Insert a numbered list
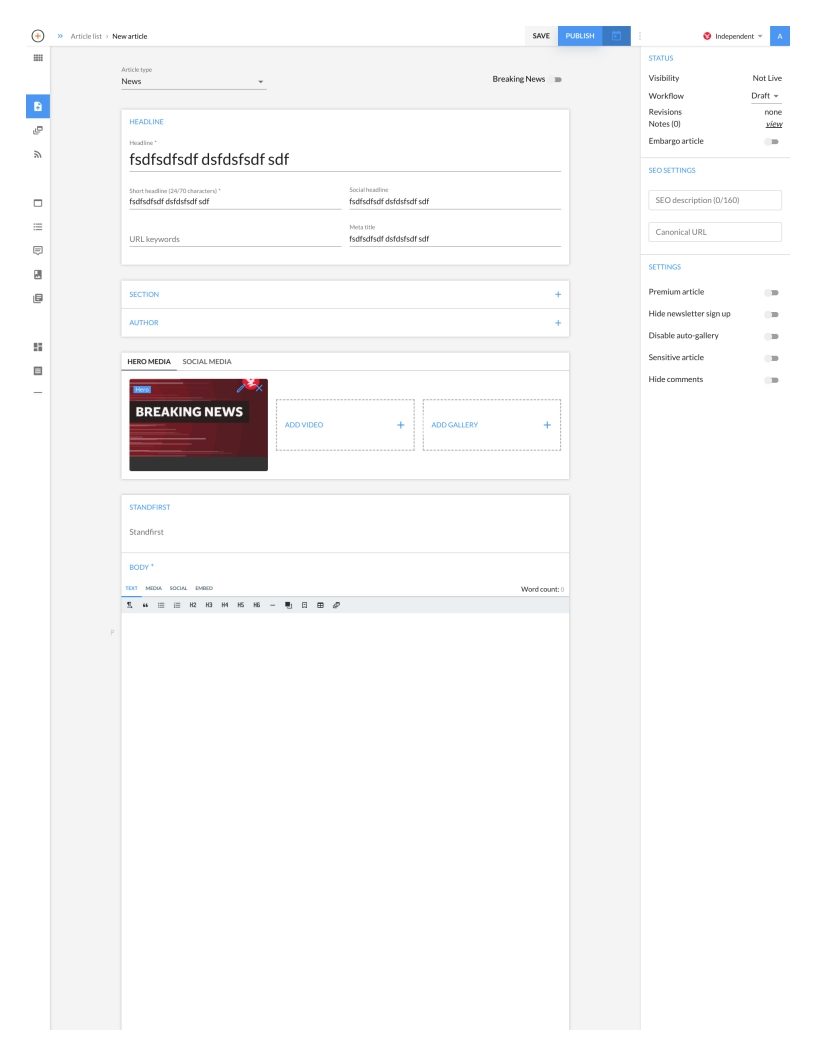The image size is (816, 1056). coord(177,605)
